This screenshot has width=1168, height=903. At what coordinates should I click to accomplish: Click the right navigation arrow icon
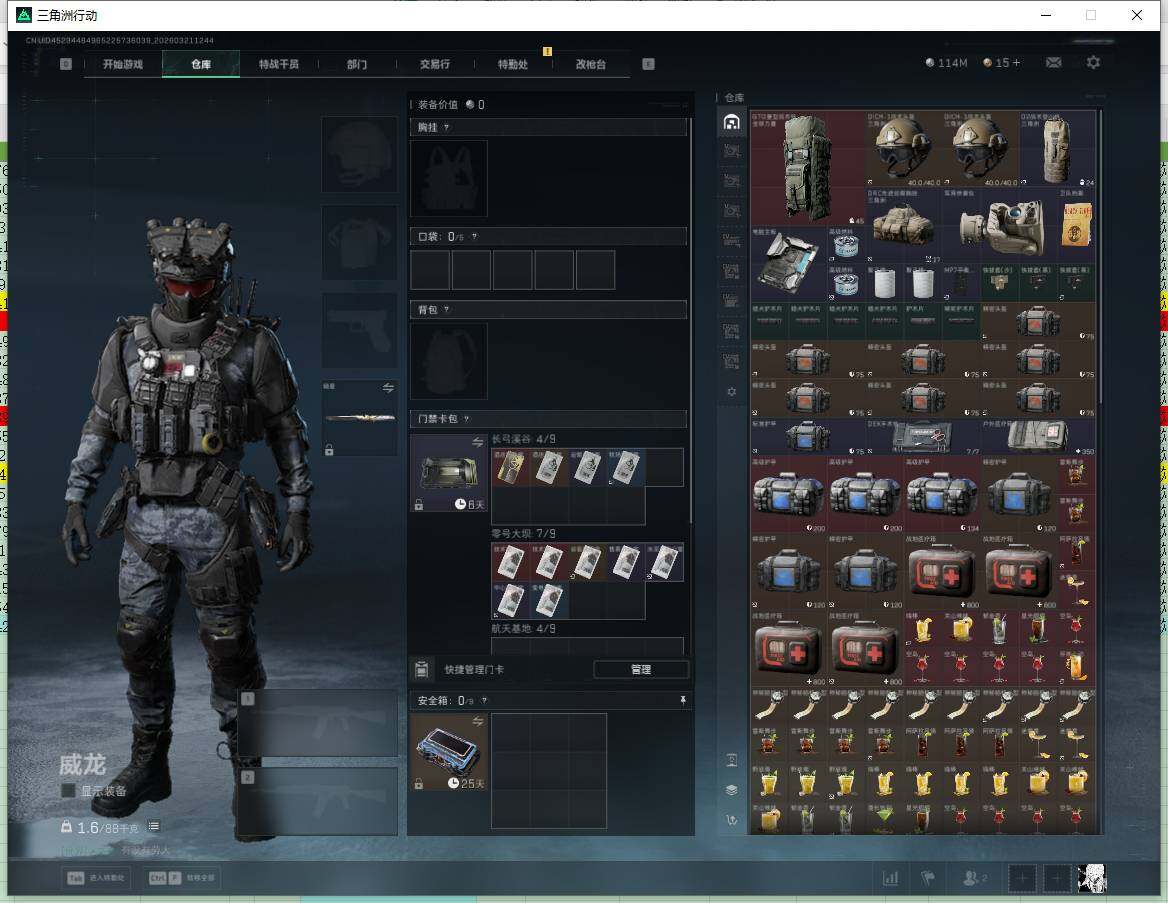(648, 64)
